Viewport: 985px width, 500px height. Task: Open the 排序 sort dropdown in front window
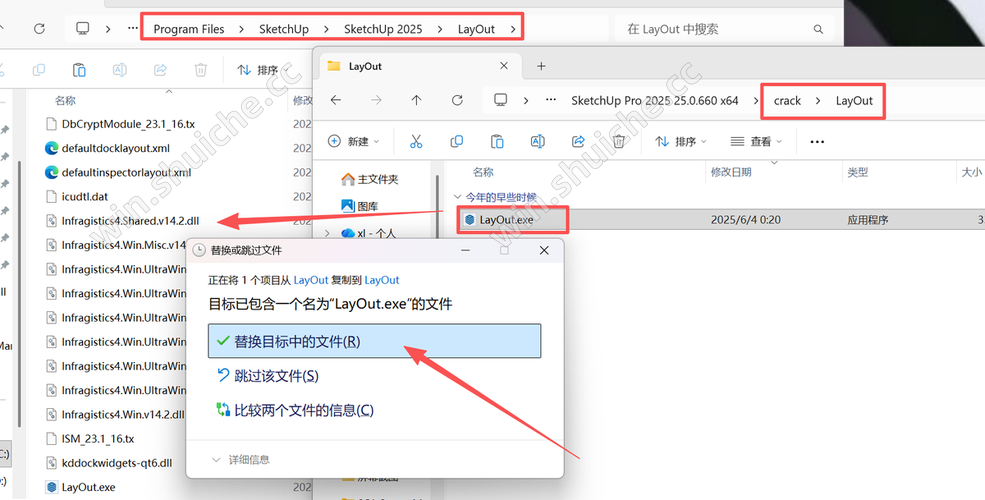coord(680,142)
